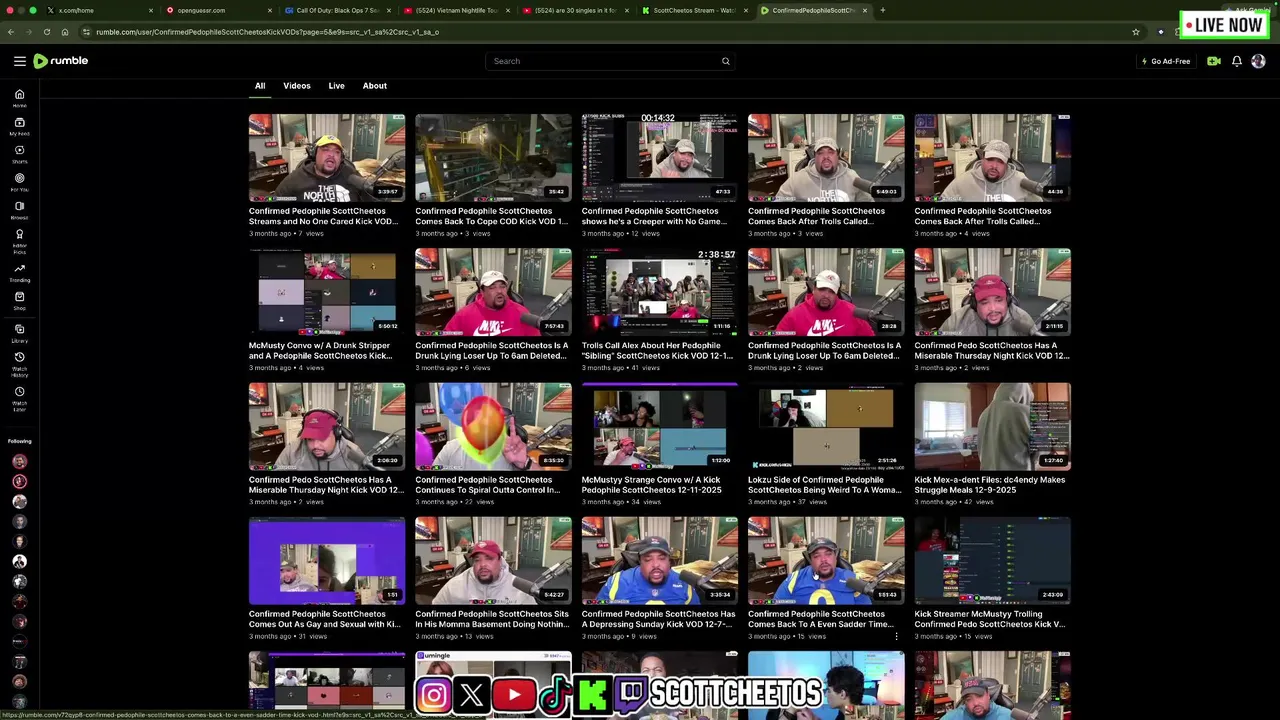Screen dimensions: 1280x720
Task: Switch to the ScottCheetos Stream Kick tab
Action: click(693, 10)
